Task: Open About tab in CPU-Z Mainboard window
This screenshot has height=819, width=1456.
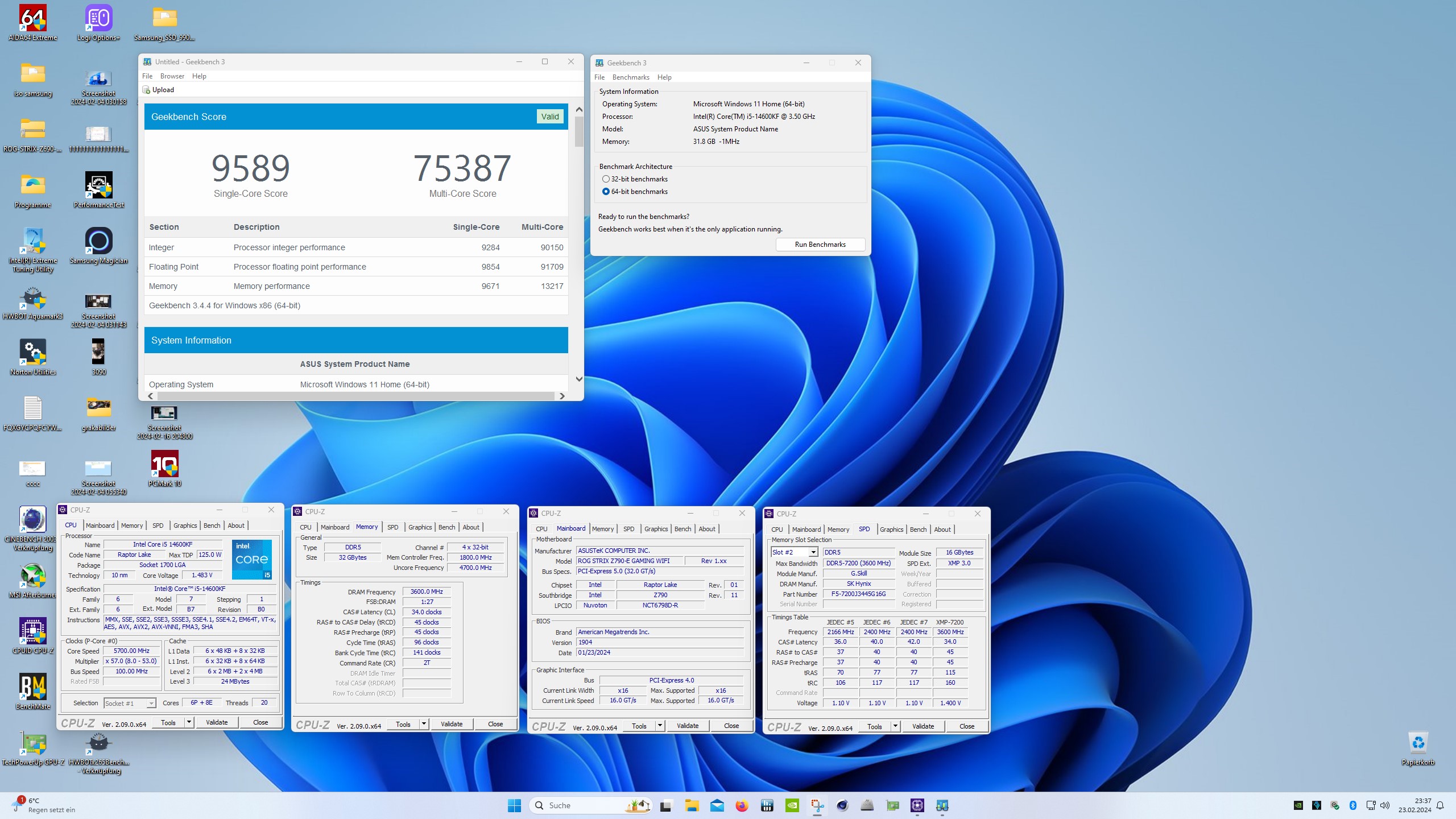Action: tap(707, 529)
